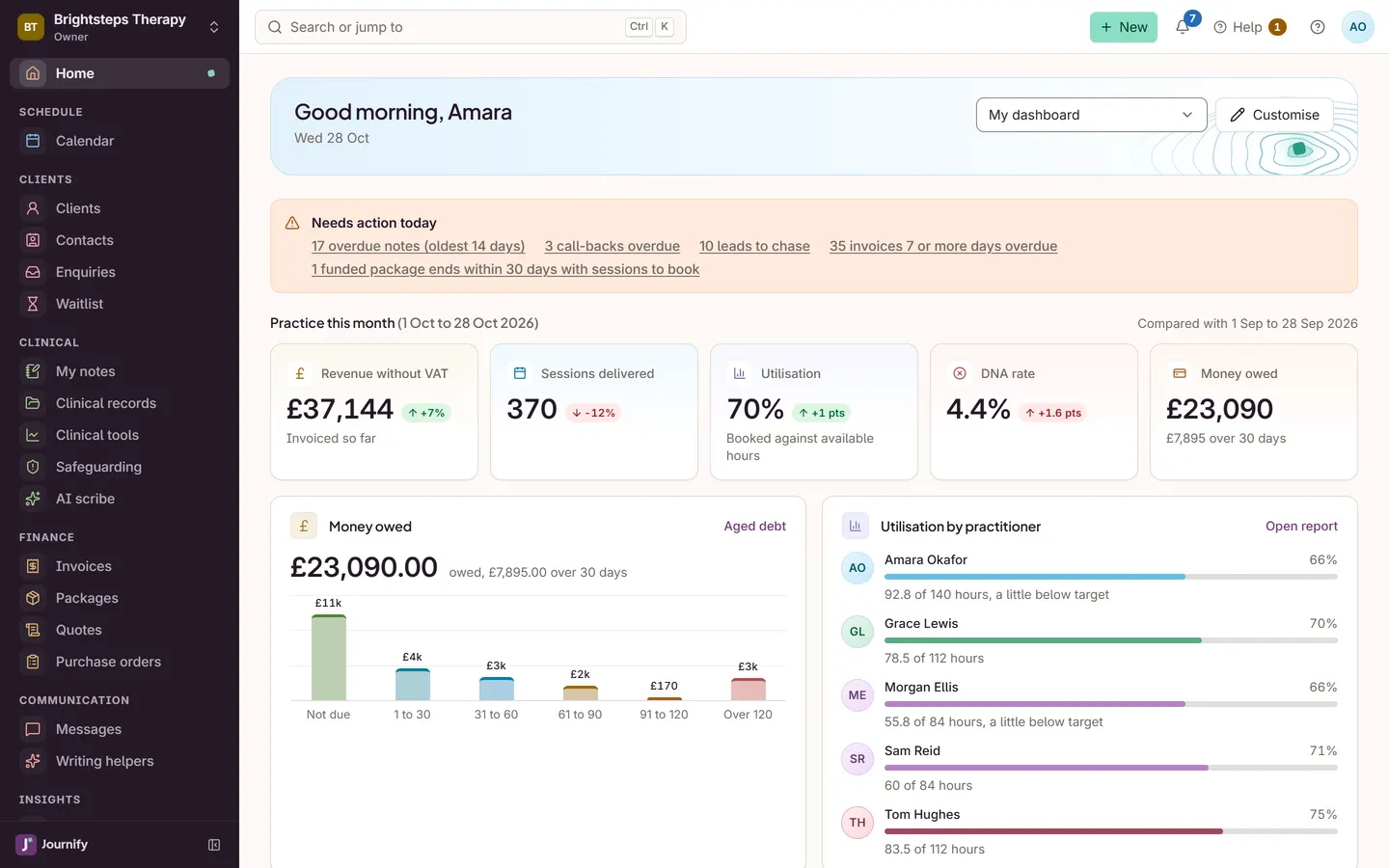Viewport: 1389px width, 868px height.
Task: Click the warning triangle in Needs action today
Action: pyautogui.click(x=292, y=223)
